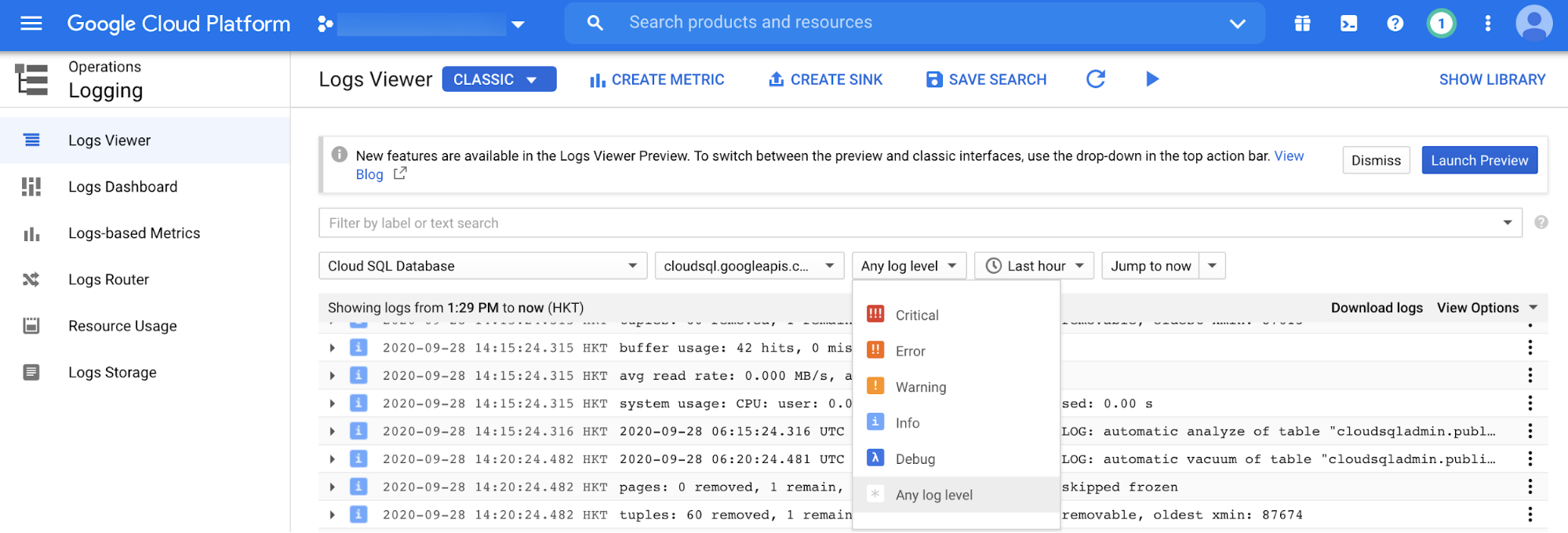Open the Cloud Shell terminal icon

coord(1348,24)
